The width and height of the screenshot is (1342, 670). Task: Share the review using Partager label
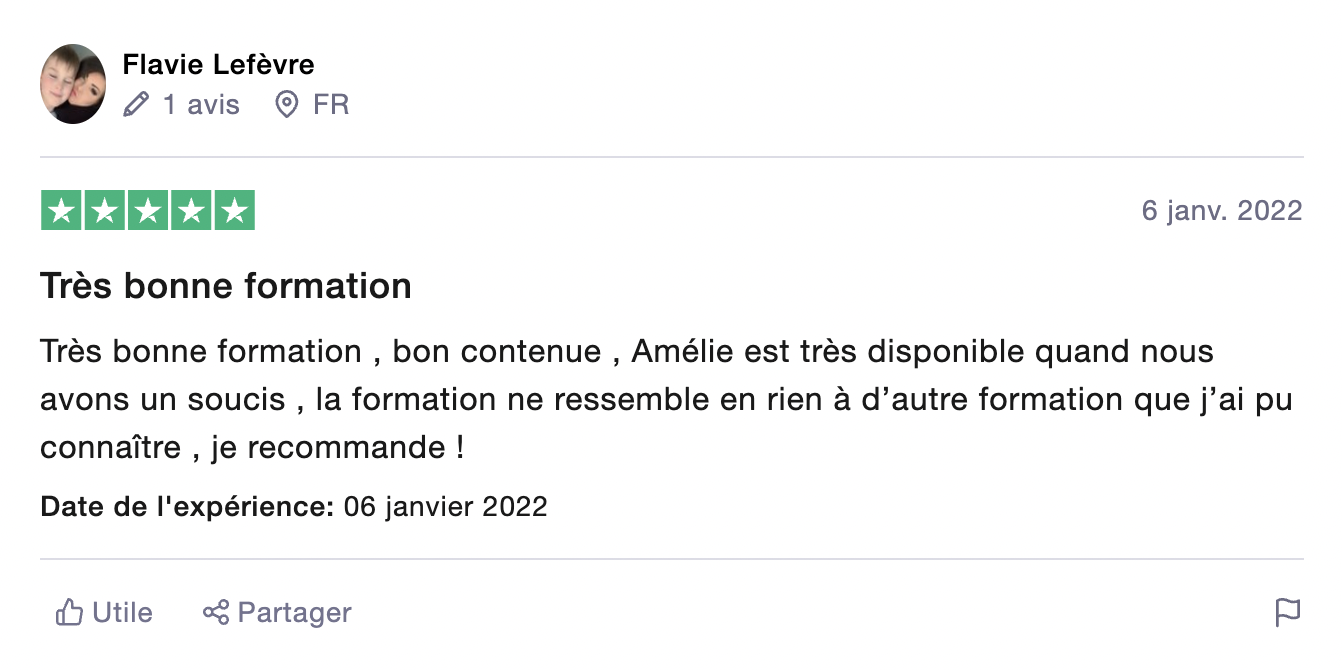[x=295, y=612]
